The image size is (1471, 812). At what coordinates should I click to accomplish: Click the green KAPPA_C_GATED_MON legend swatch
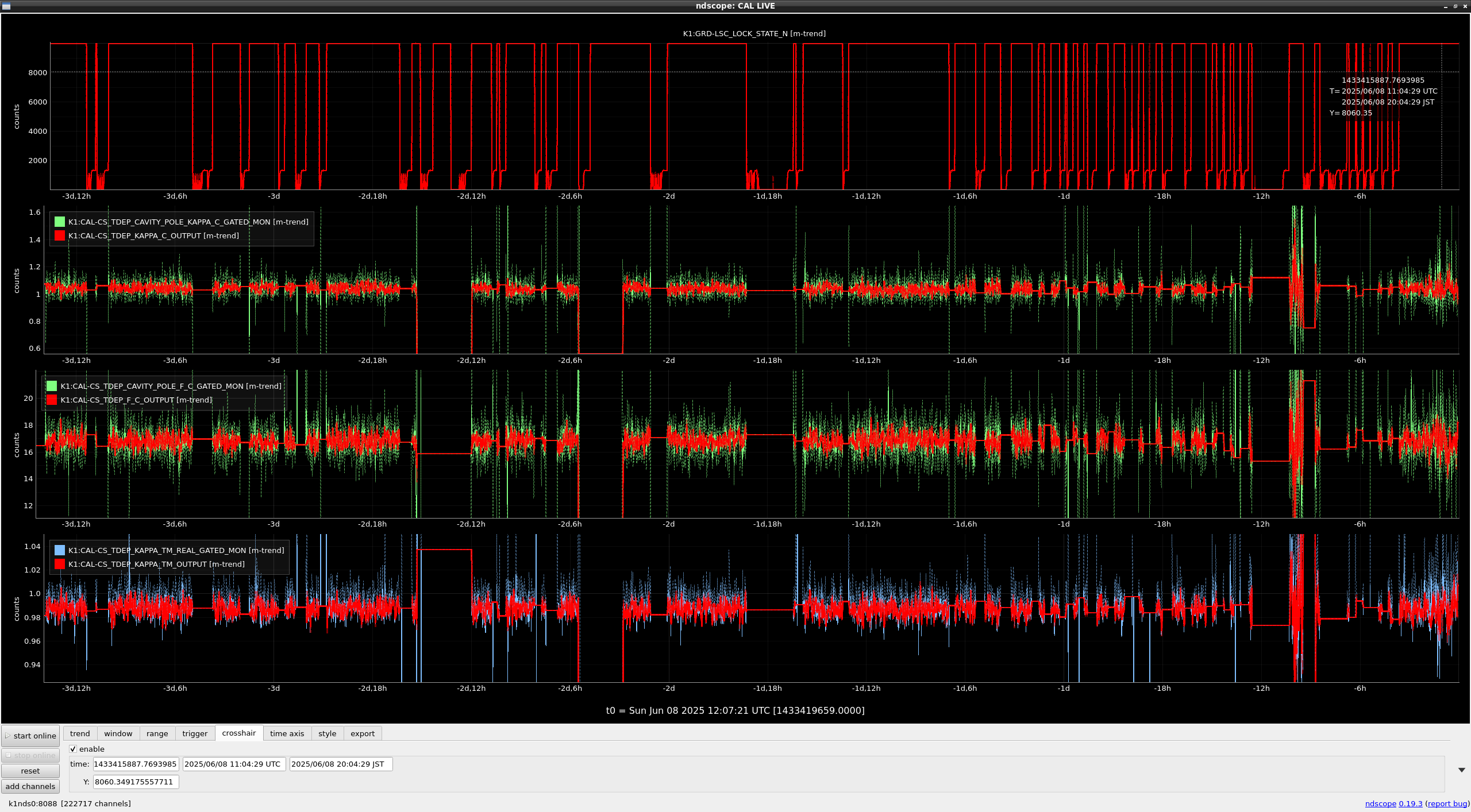[60, 222]
